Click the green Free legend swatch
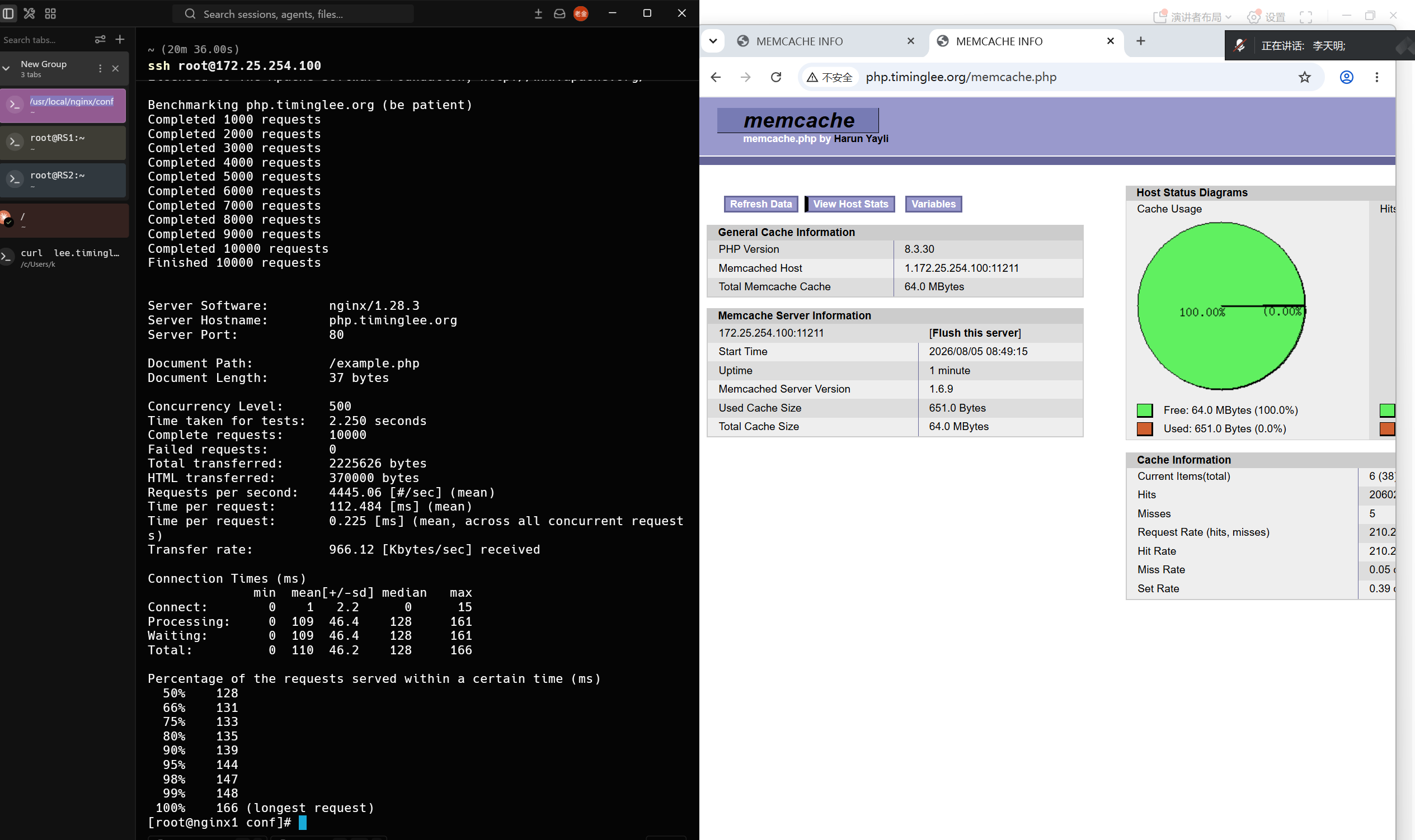Viewport: 1415px width, 840px height. click(1144, 410)
